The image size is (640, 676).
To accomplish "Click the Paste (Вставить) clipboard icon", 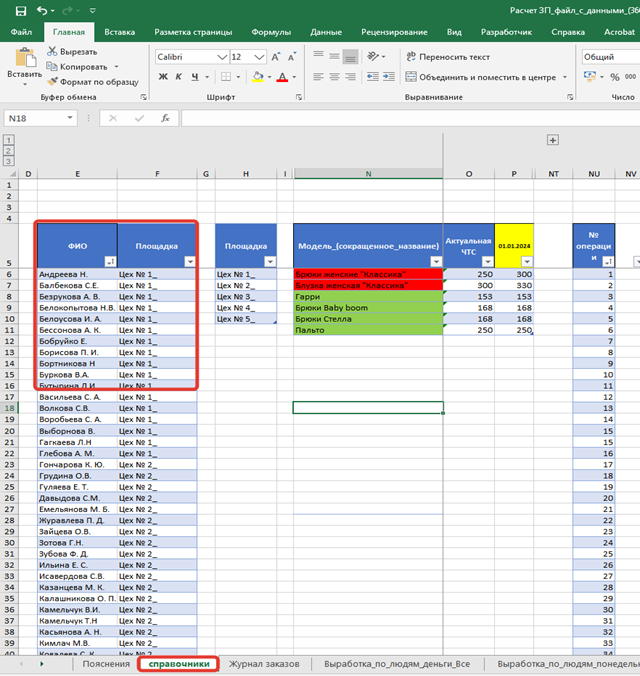I will tap(25, 57).
